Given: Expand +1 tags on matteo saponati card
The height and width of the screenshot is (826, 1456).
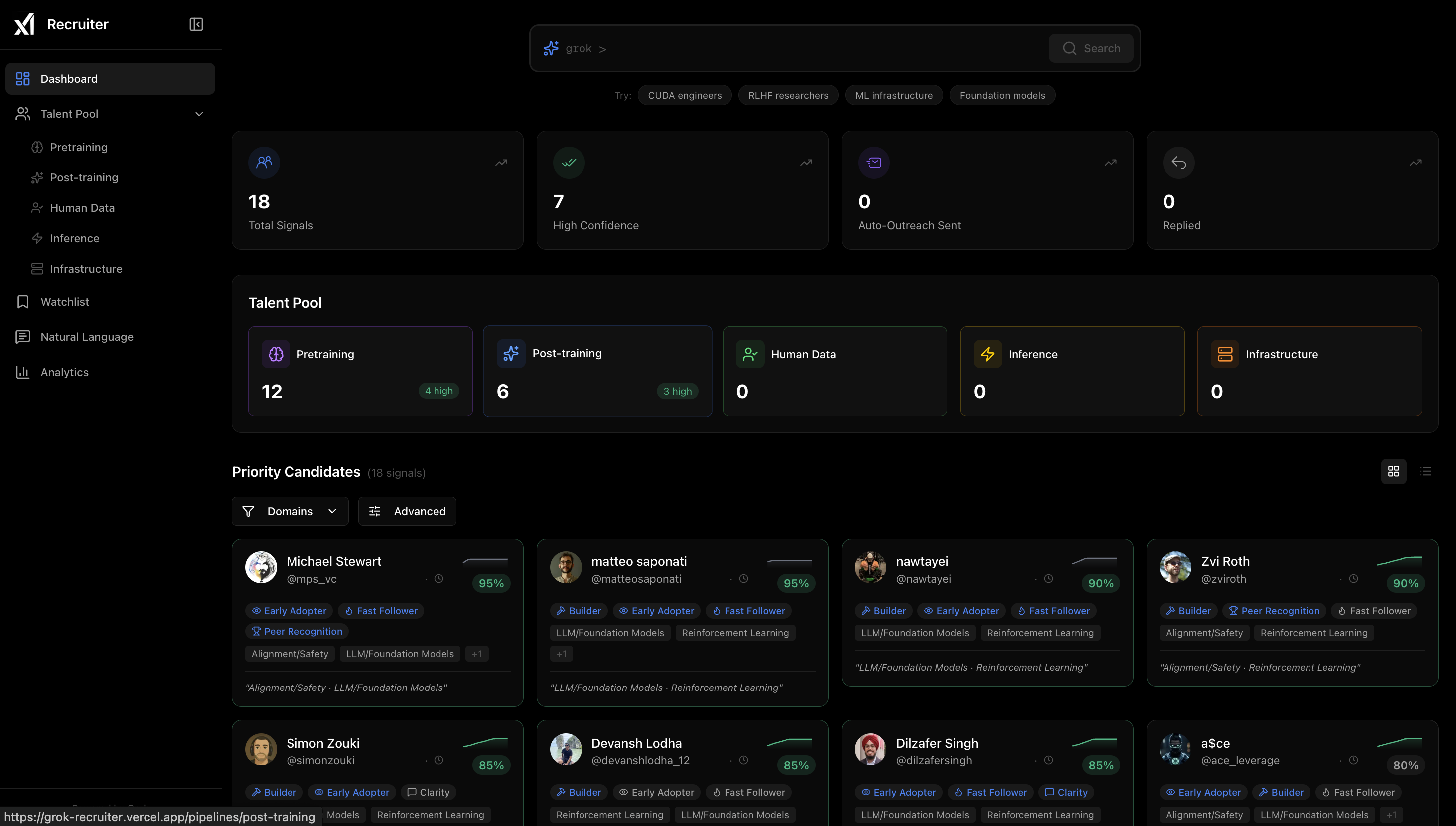Looking at the screenshot, I should (x=561, y=654).
